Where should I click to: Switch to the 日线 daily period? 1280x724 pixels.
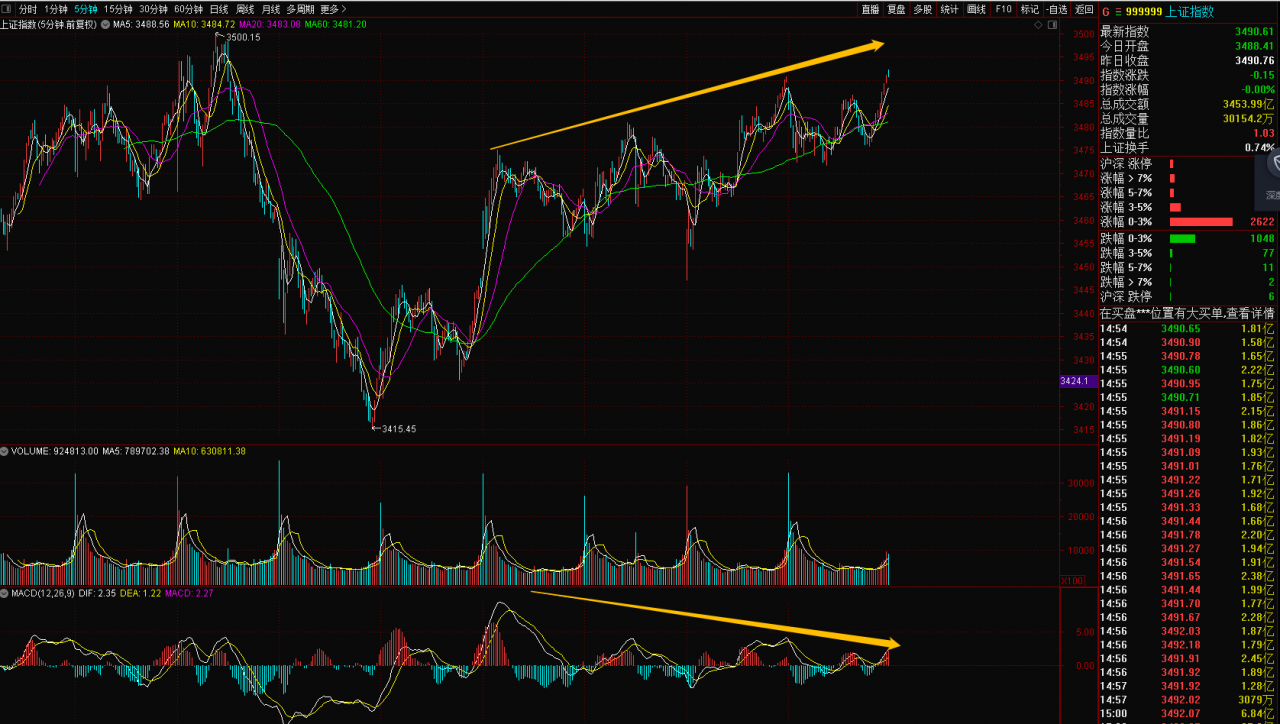coord(219,9)
